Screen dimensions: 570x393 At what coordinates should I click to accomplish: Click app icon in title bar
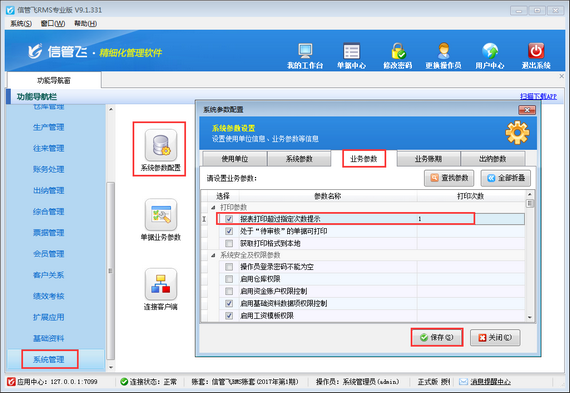pyautogui.click(x=10, y=10)
